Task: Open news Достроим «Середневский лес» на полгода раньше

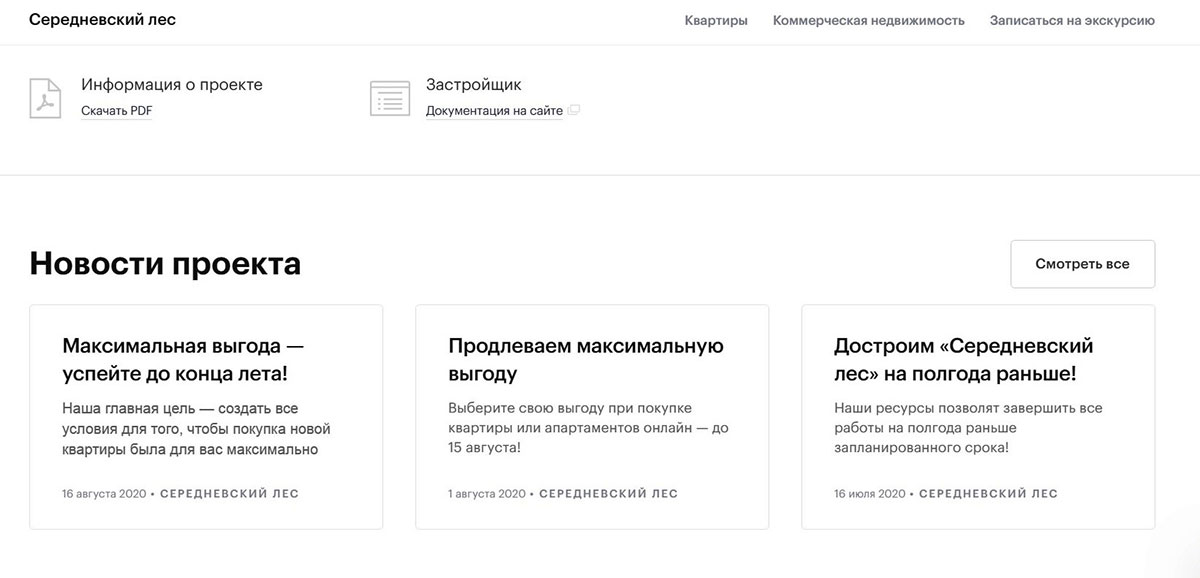Action: tap(978, 417)
